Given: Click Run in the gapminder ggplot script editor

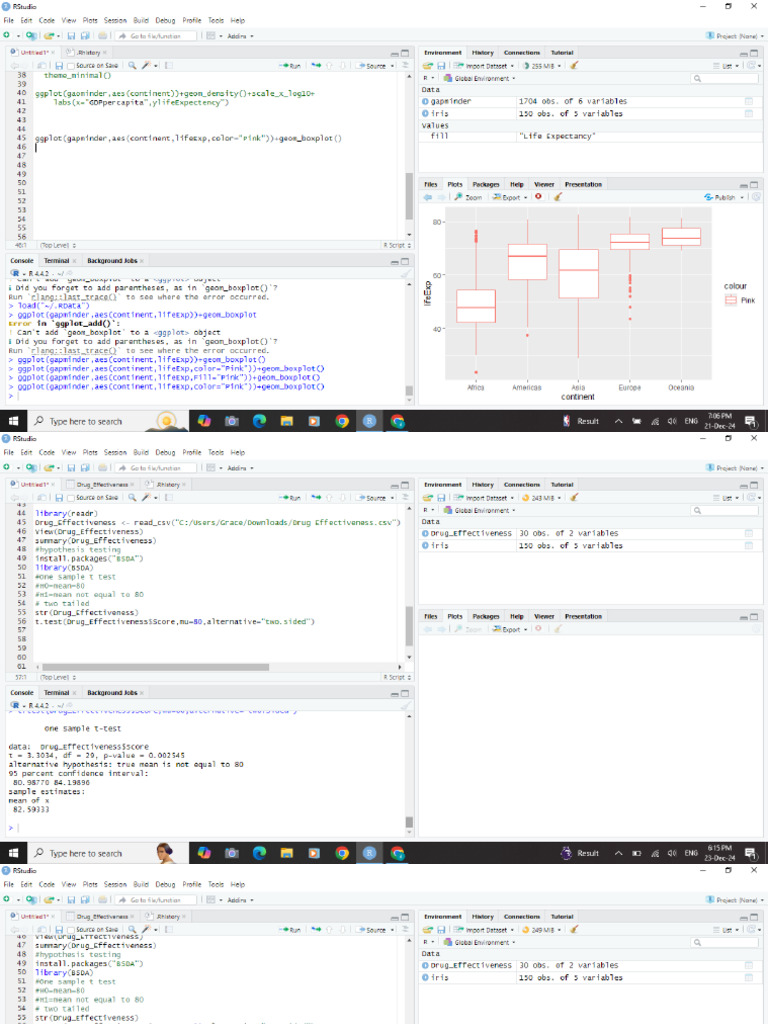Looking at the screenshot, I should pyautogui.click(x=292, y=65).
